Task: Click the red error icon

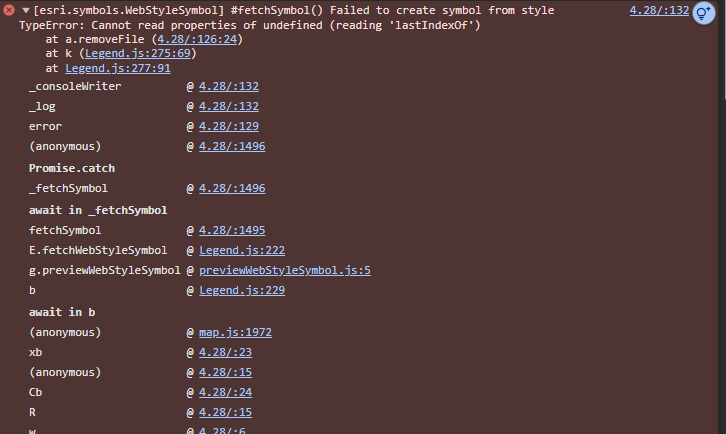Action: point(9,10)
